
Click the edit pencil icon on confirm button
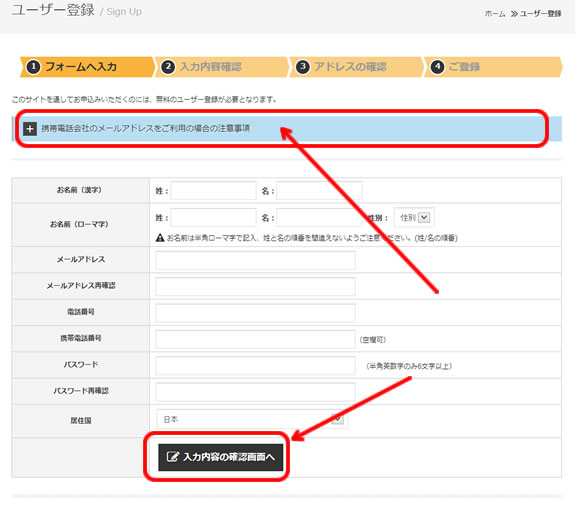[173, 457]
